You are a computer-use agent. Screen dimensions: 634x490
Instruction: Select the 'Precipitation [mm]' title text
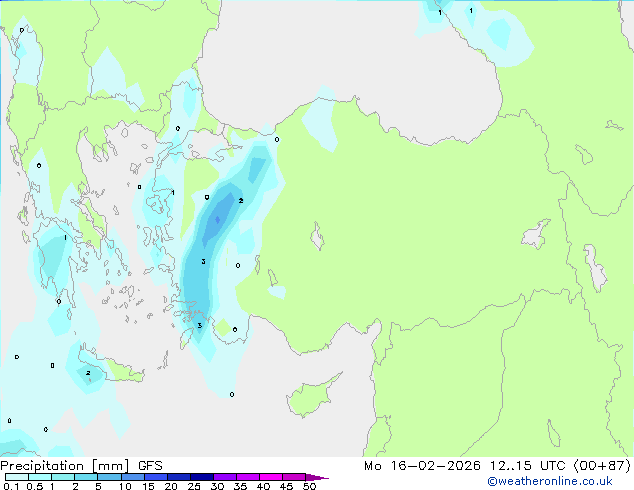[65, 466]
